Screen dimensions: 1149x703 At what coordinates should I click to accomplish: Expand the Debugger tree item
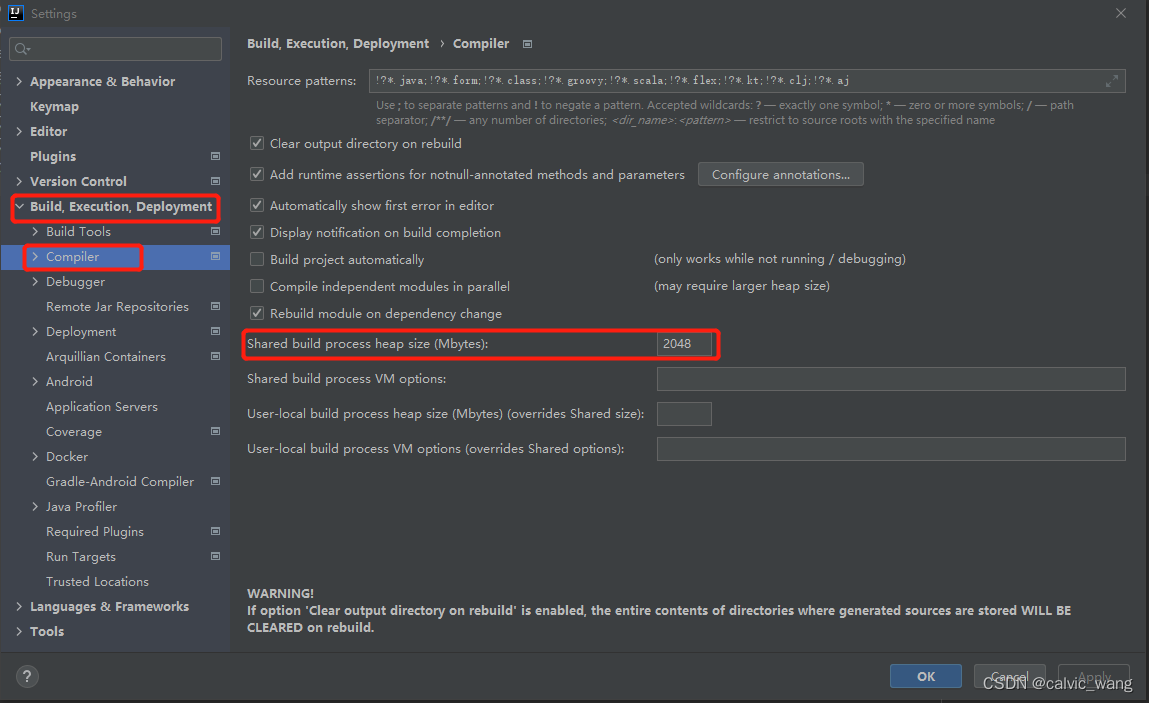tap(33, 281)
